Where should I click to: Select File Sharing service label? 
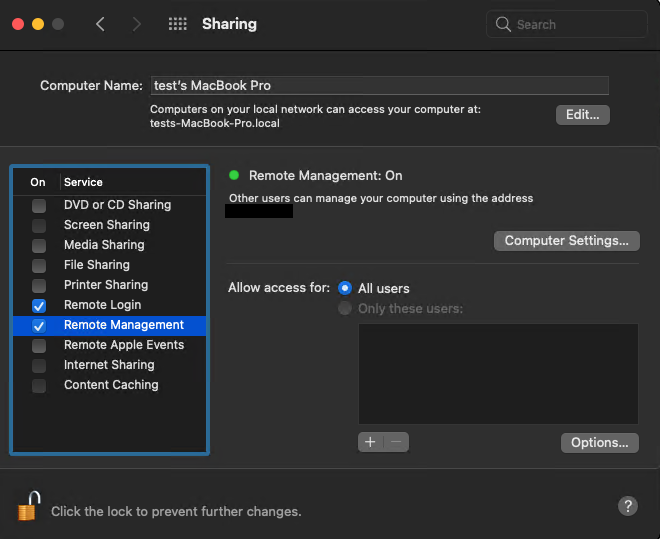[97, 265]
